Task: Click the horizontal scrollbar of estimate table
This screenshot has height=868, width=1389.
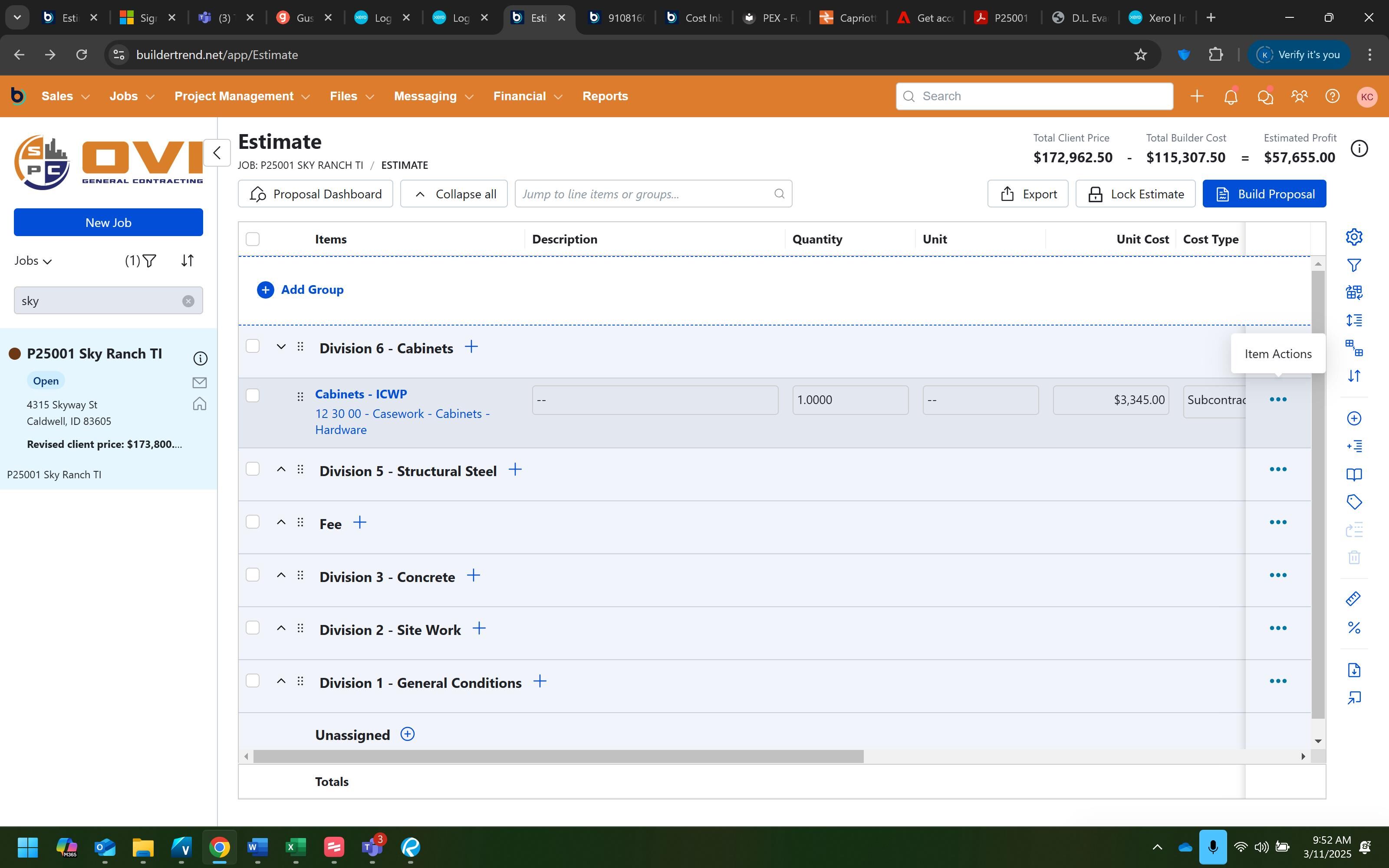Action: click(x=558, y=756)
